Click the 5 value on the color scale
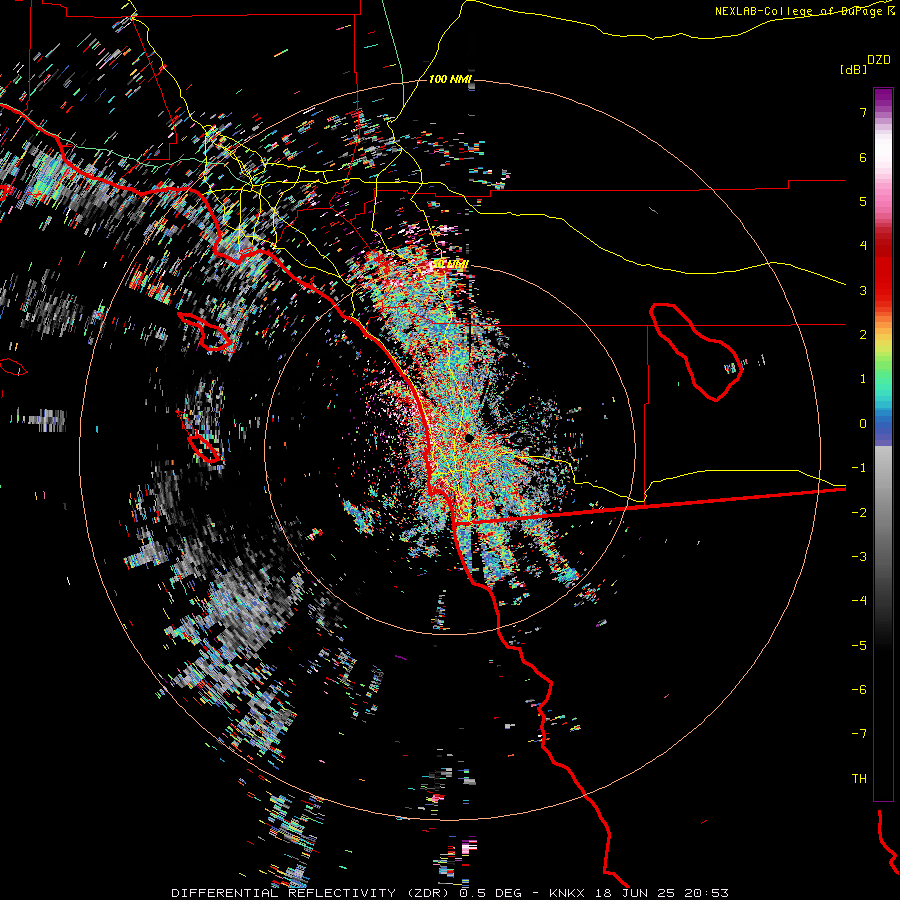Screen dimensions: 900x900 (863, 201)
